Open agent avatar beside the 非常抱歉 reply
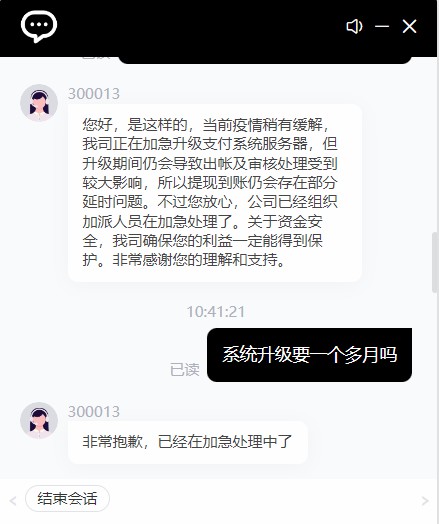Screen dimensions: 439x524 (x=39, y=421)
